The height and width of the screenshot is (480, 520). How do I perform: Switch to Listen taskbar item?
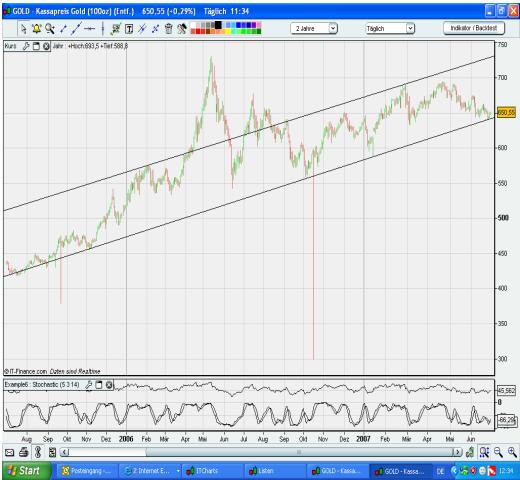click(x=275, y=471)
